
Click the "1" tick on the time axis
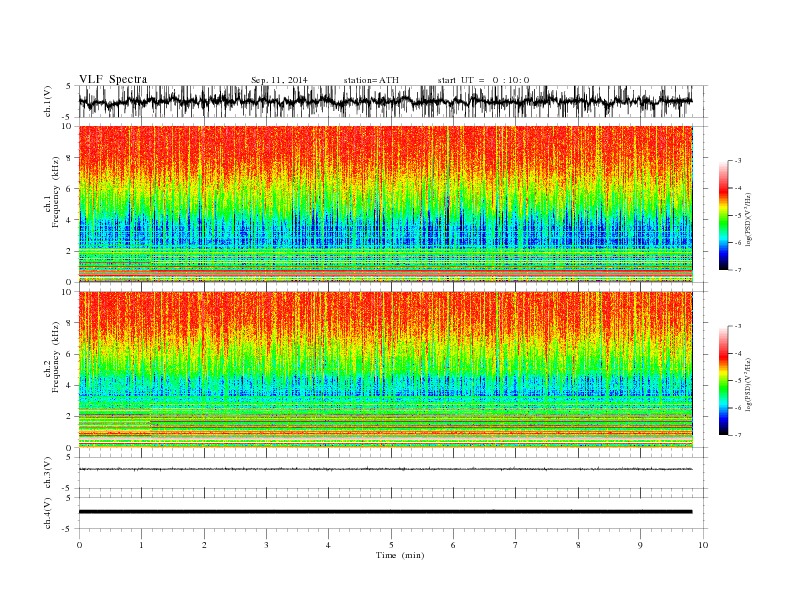pos(141,545)
